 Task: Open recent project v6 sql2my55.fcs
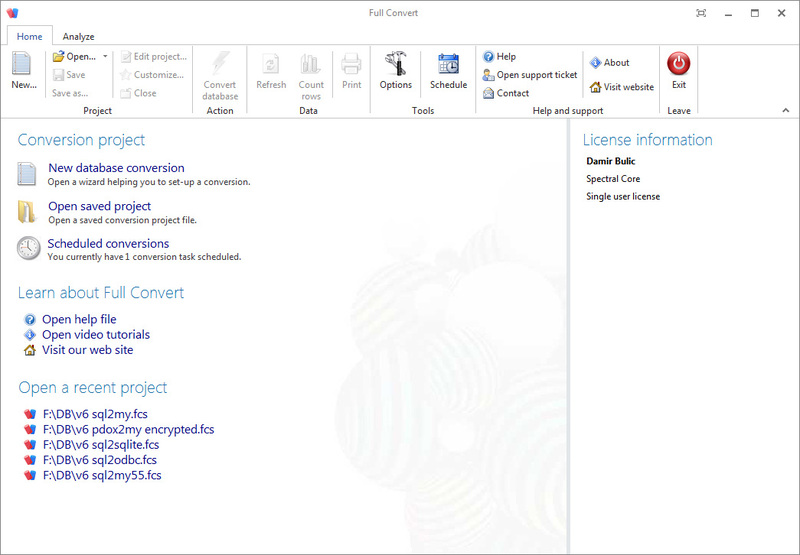tap(102, 475)
